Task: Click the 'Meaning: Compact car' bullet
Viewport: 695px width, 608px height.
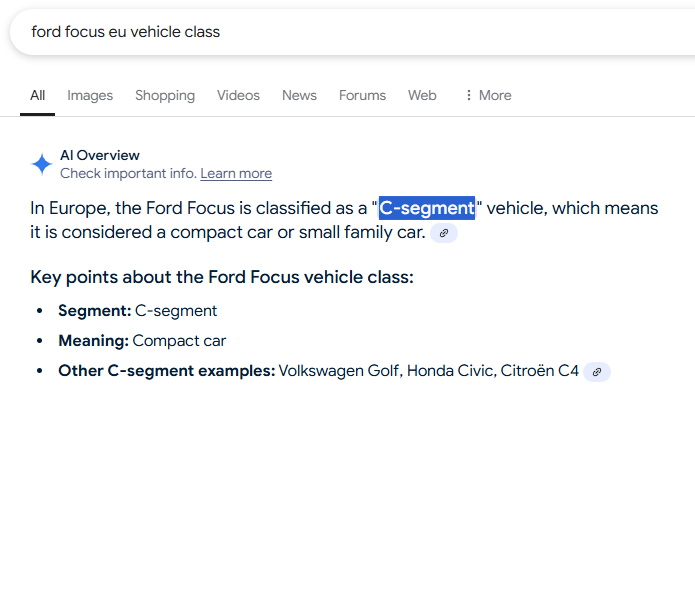Action: click(x=142, y=341)
